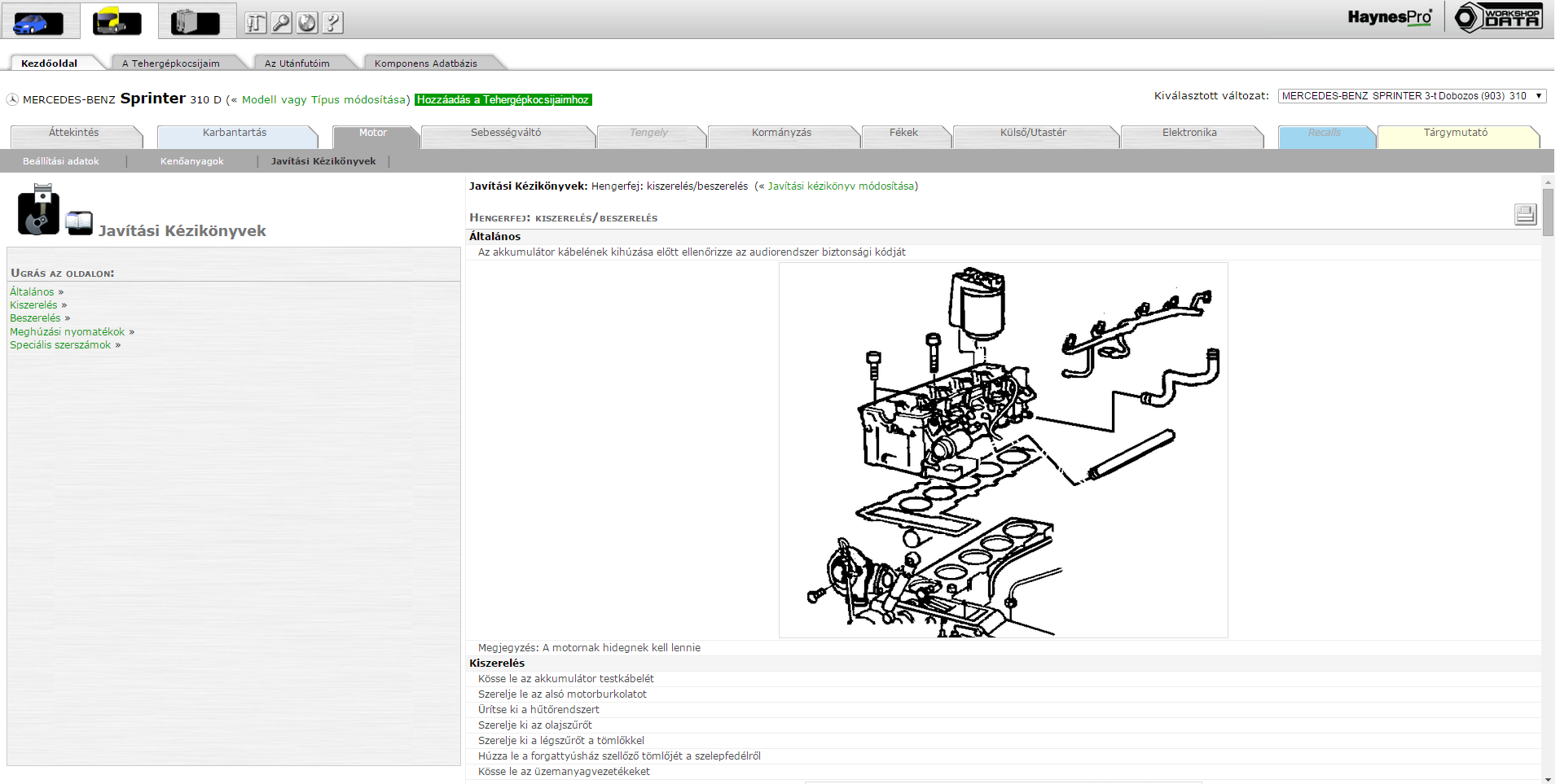Click the hammer tools icon in toolbar
The width and height of the screenshot is (1560, 784).
point(256,23)
